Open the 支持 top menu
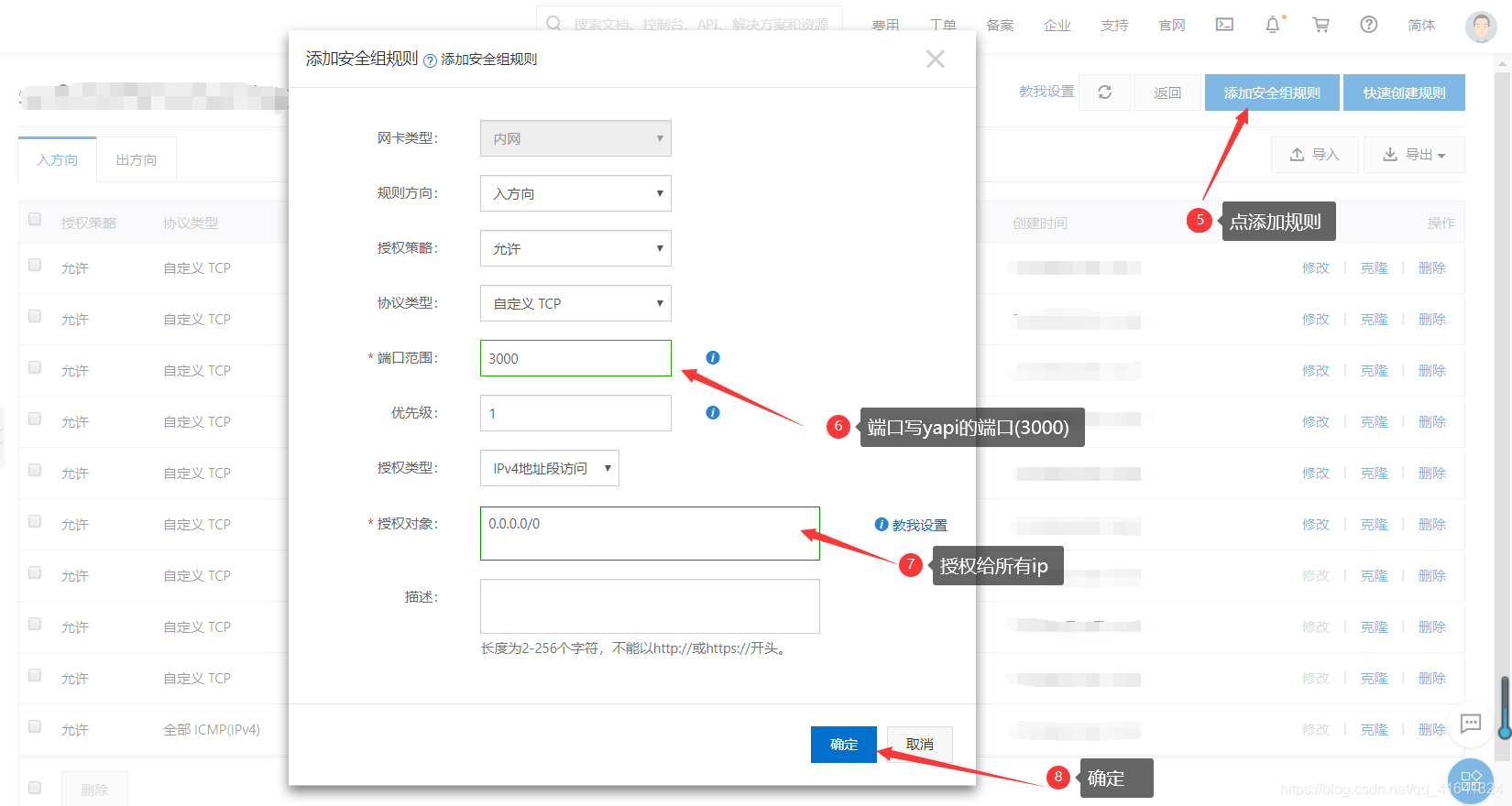 1114,25
